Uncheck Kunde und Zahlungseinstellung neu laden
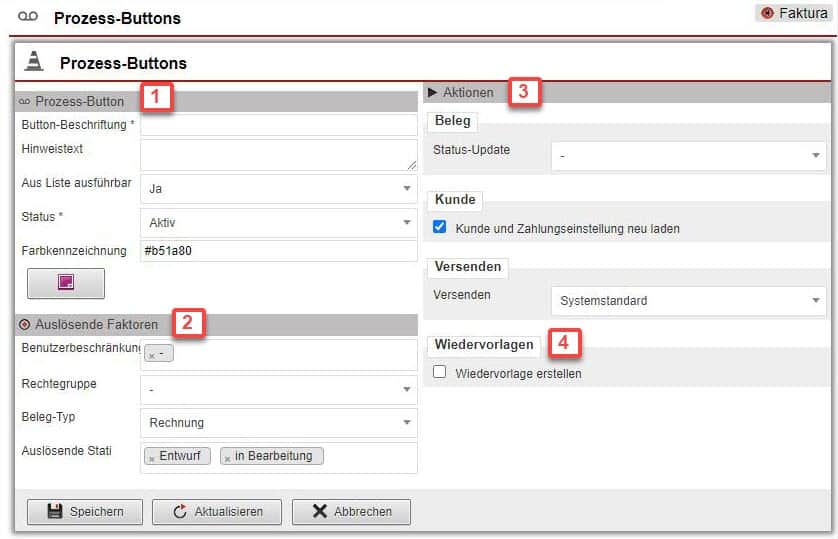This screenshot has height=539, width=838. [x=440, y=228]
